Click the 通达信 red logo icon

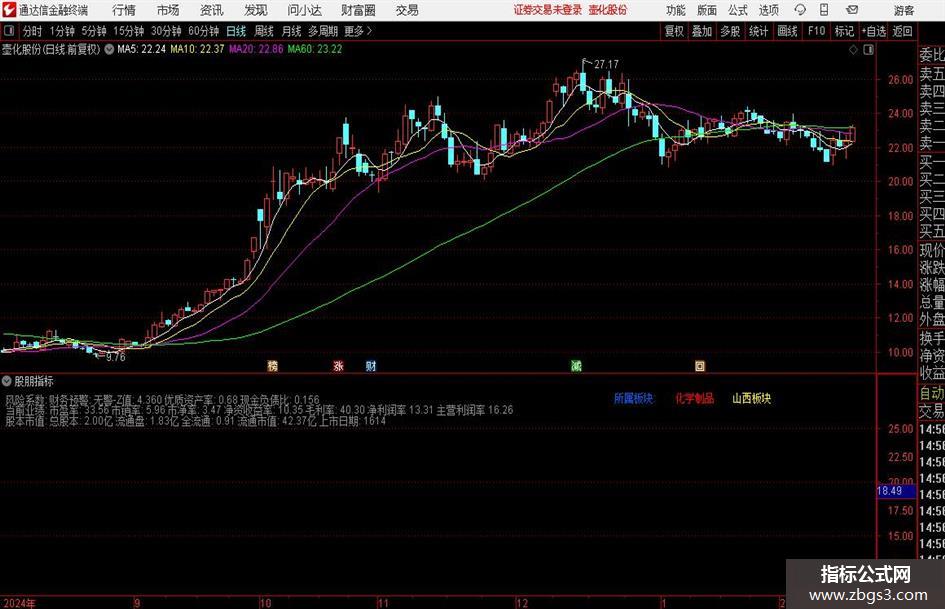tap(8, 10)
